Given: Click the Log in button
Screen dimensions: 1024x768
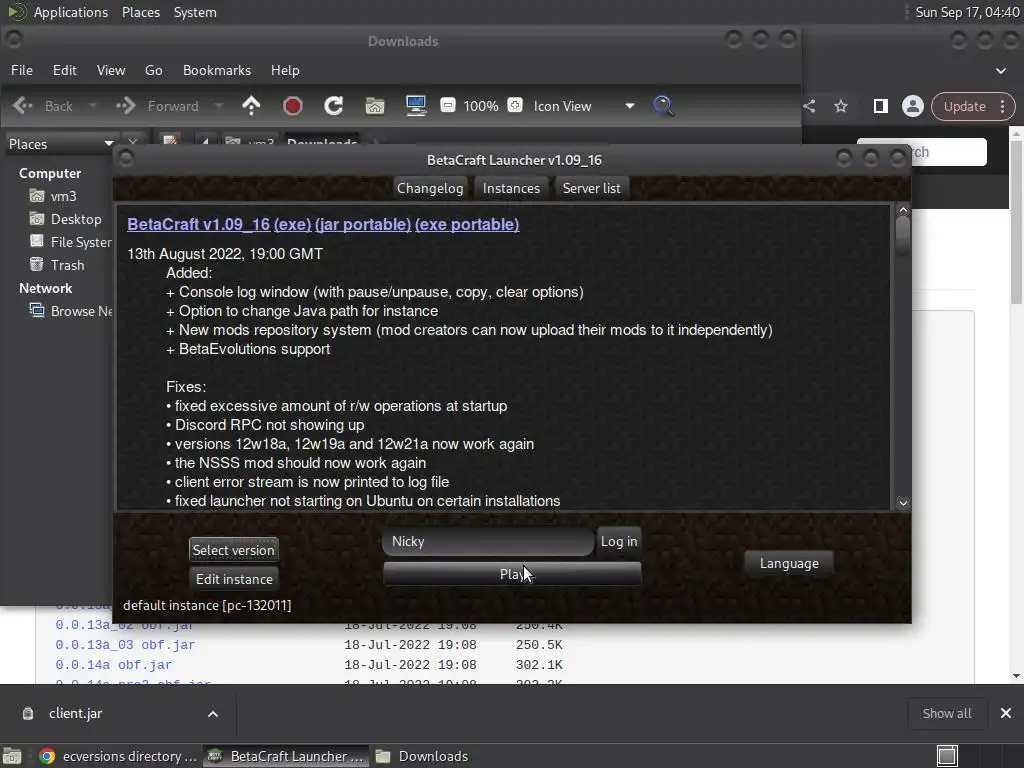Looking at the screenshot, I should [618, 541].
